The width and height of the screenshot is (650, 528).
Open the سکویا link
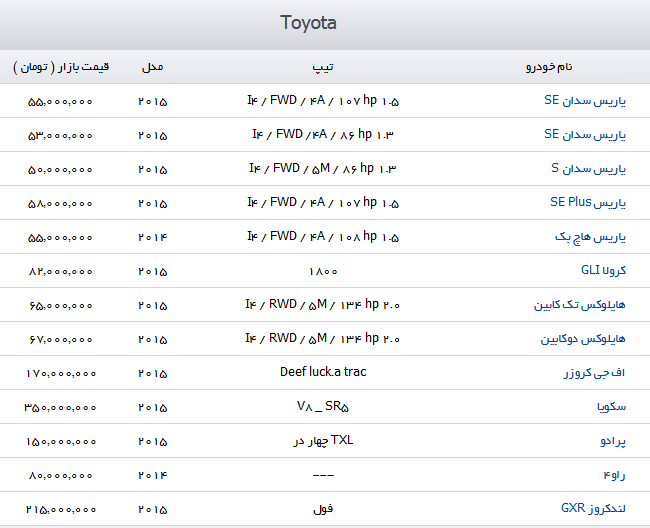click(x=611, y=407)
